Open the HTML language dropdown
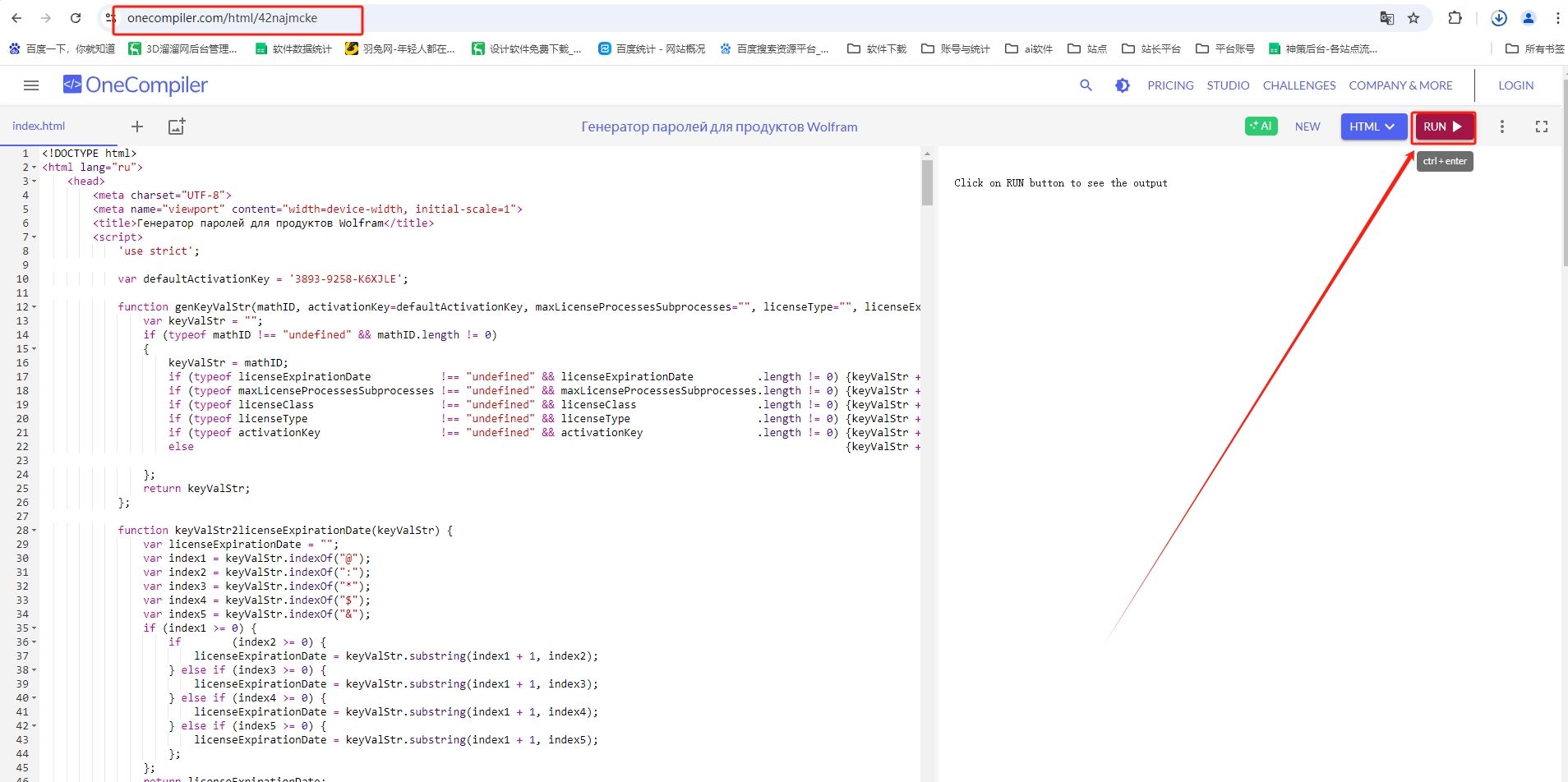Image resolution: width=1568 pixels, height=782 pixels. (1373, 126)
